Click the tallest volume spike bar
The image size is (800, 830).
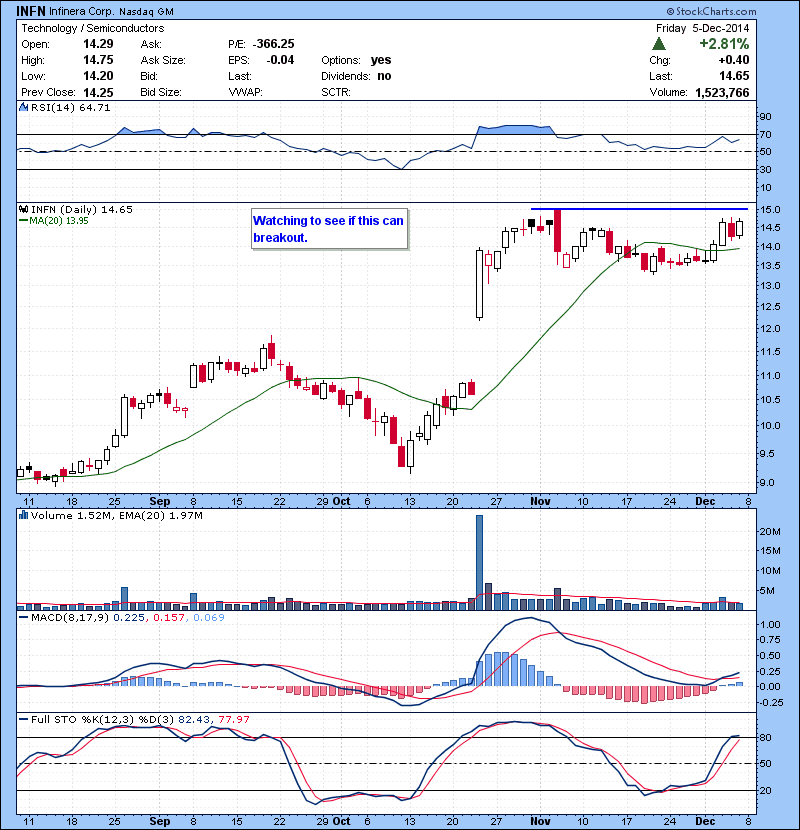click(479, 563)
